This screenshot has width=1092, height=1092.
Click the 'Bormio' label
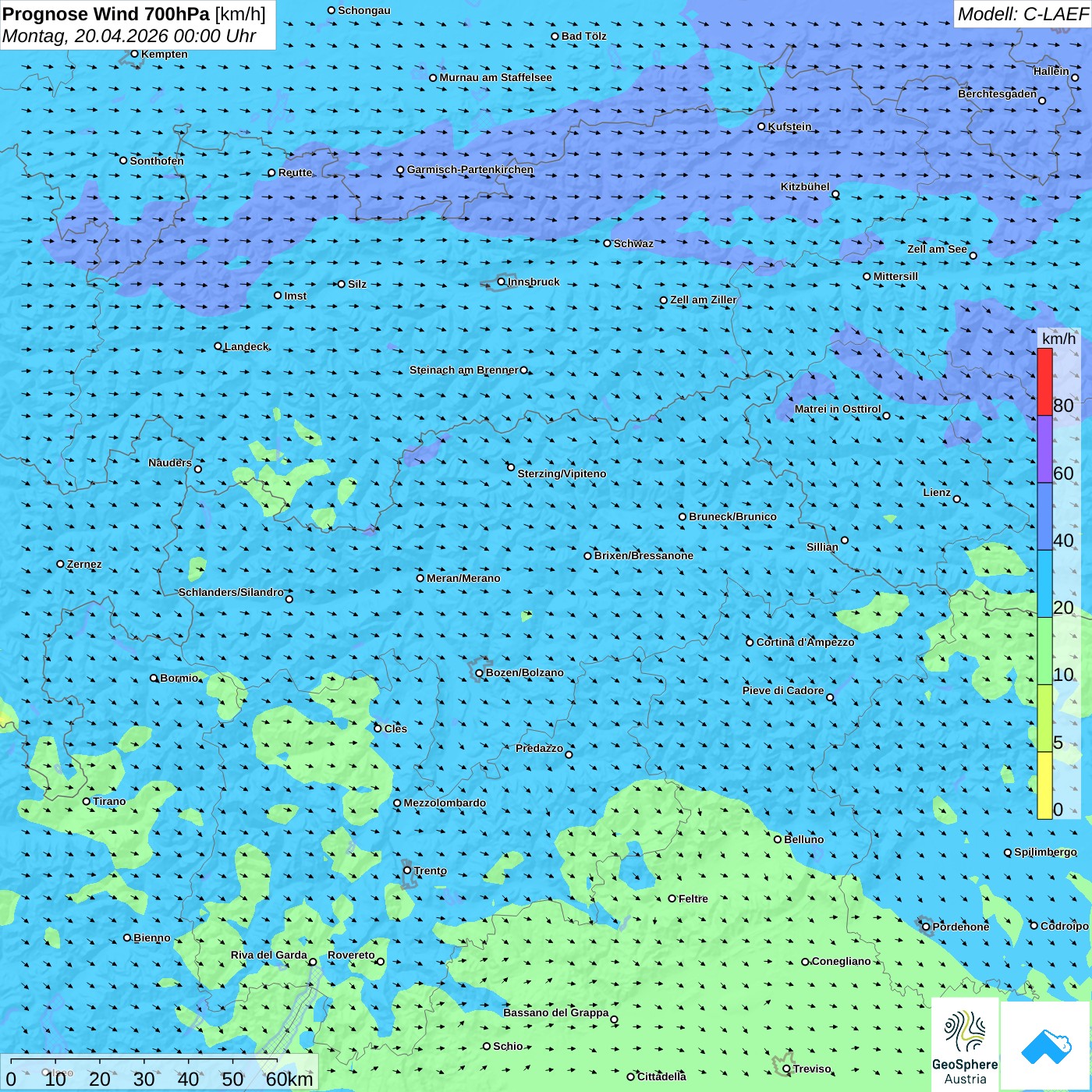coord(179,678)
